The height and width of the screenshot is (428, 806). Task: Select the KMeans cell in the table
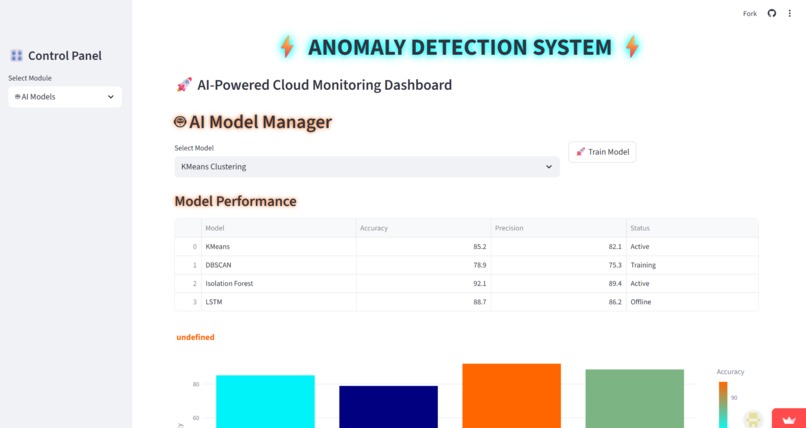[279, 247]
